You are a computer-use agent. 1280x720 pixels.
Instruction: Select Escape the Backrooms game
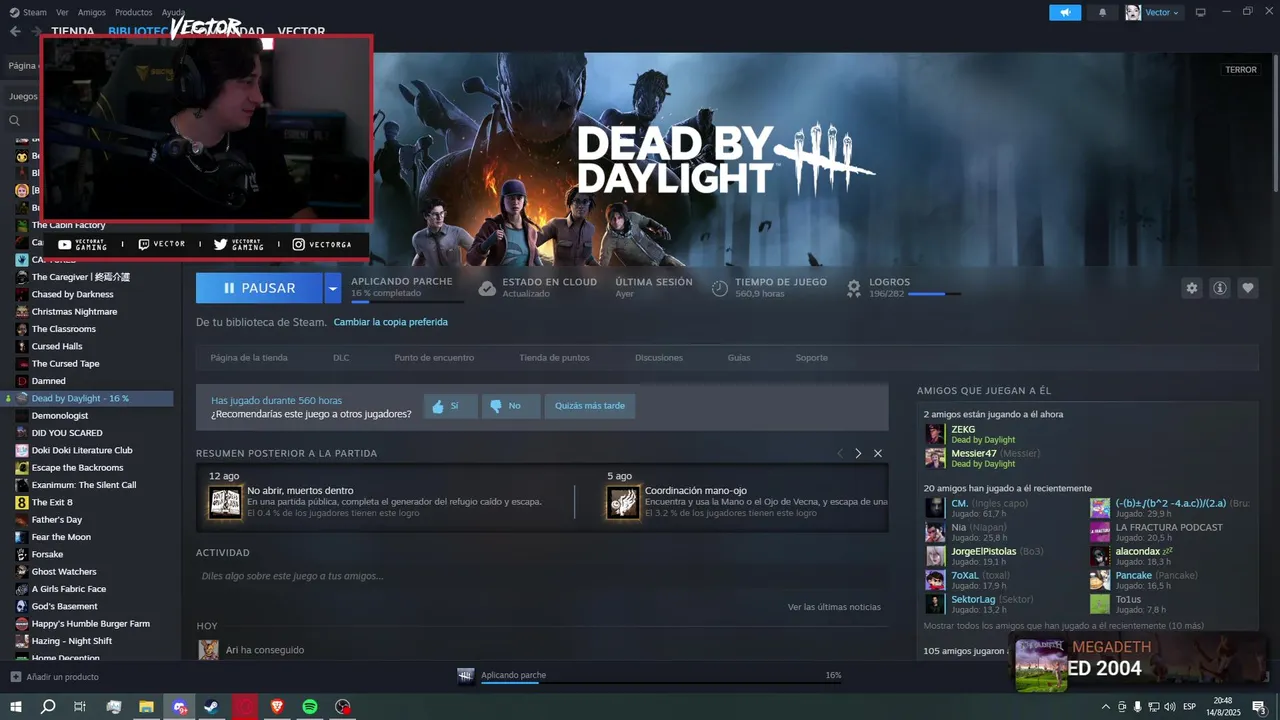coord(77,468)
